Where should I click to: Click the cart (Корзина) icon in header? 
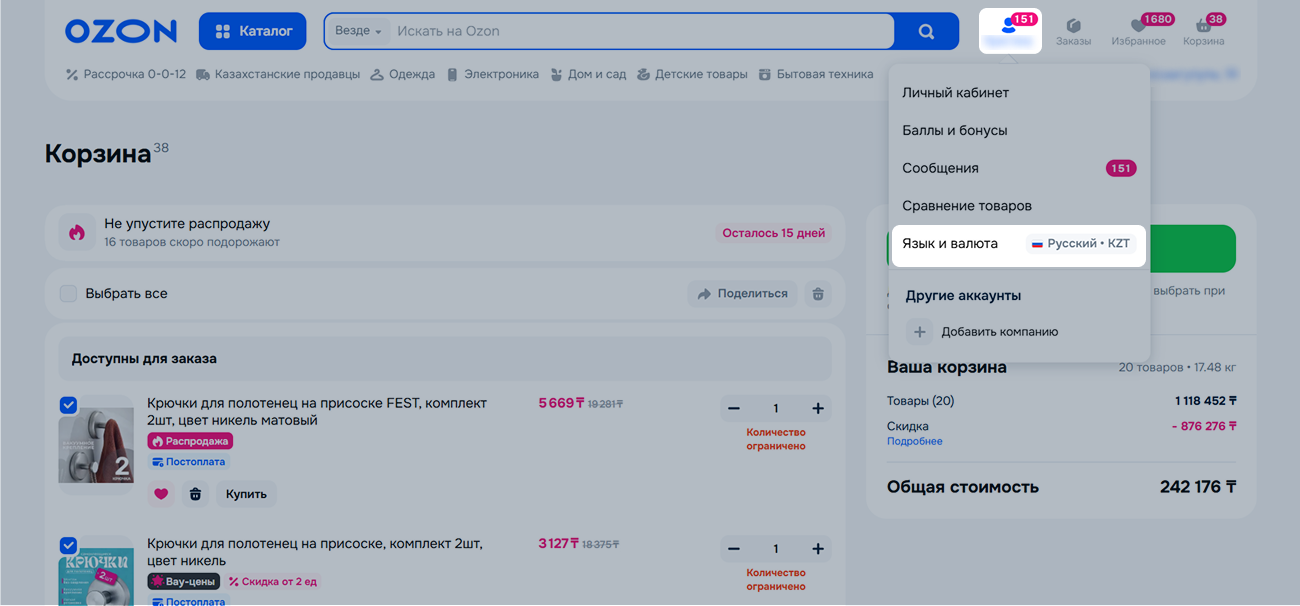click(x=1203, y=27)
